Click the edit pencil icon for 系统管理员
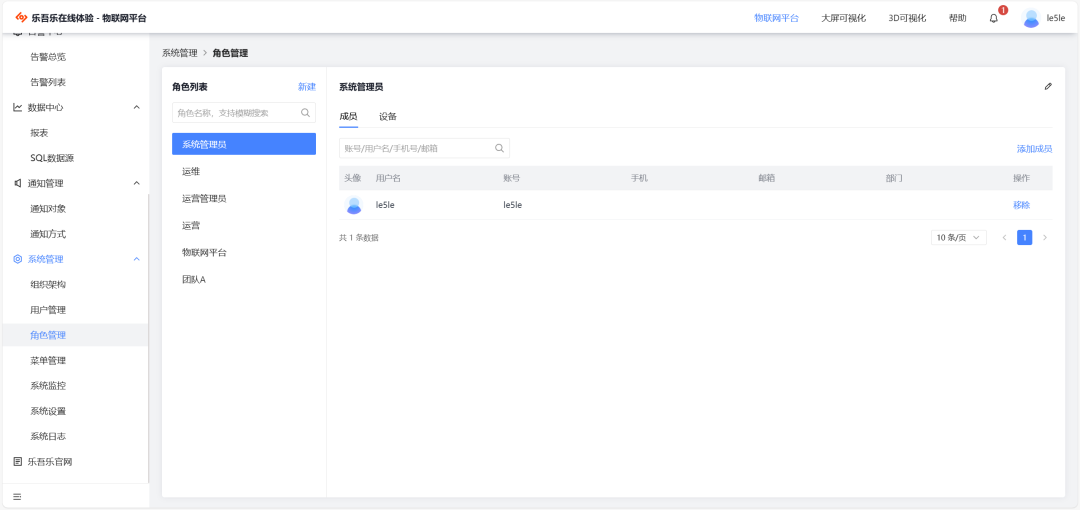The width and height of the screenshot is (1080, 510). (x=1048, y=87)
